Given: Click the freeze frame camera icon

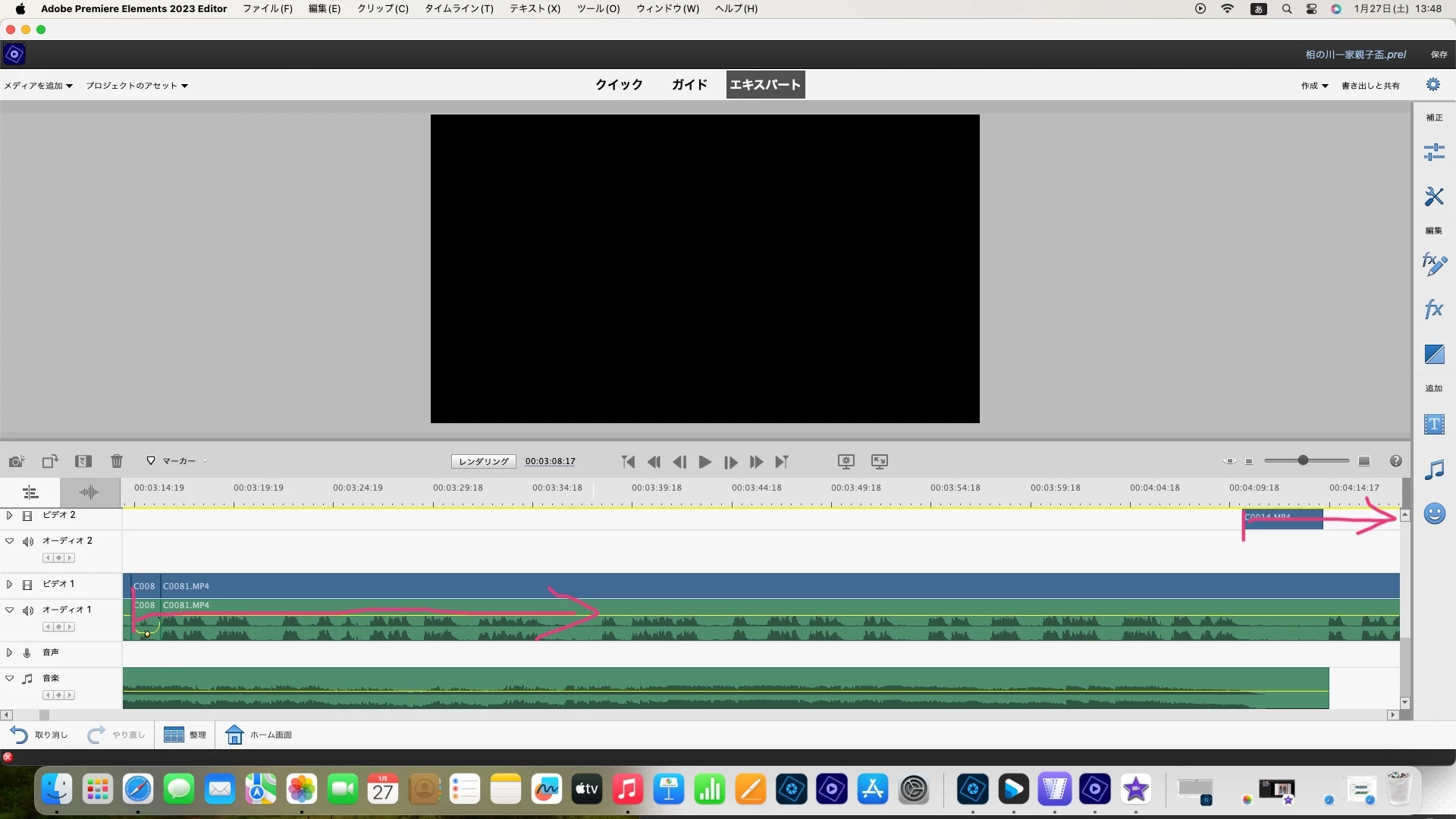Looking at the screenshot, I should 16,461.
